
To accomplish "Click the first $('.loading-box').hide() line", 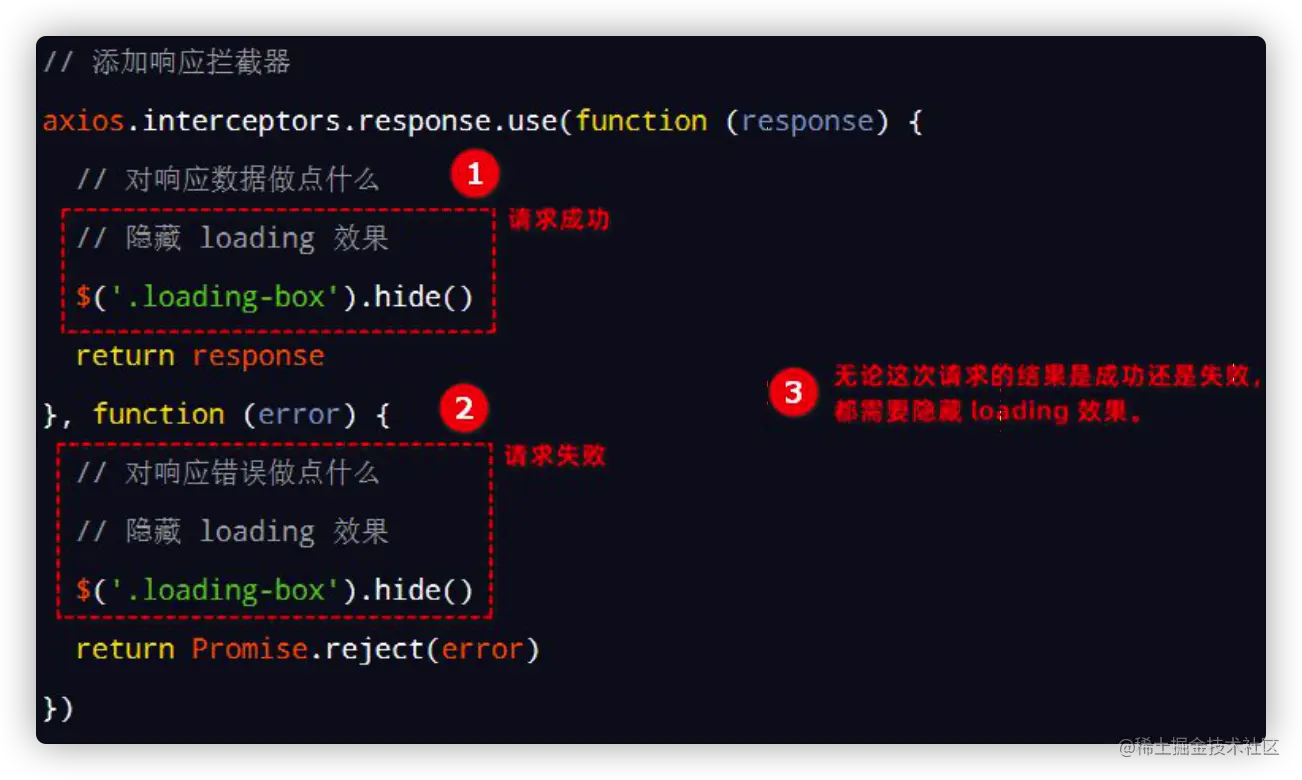I will point(274,297).
